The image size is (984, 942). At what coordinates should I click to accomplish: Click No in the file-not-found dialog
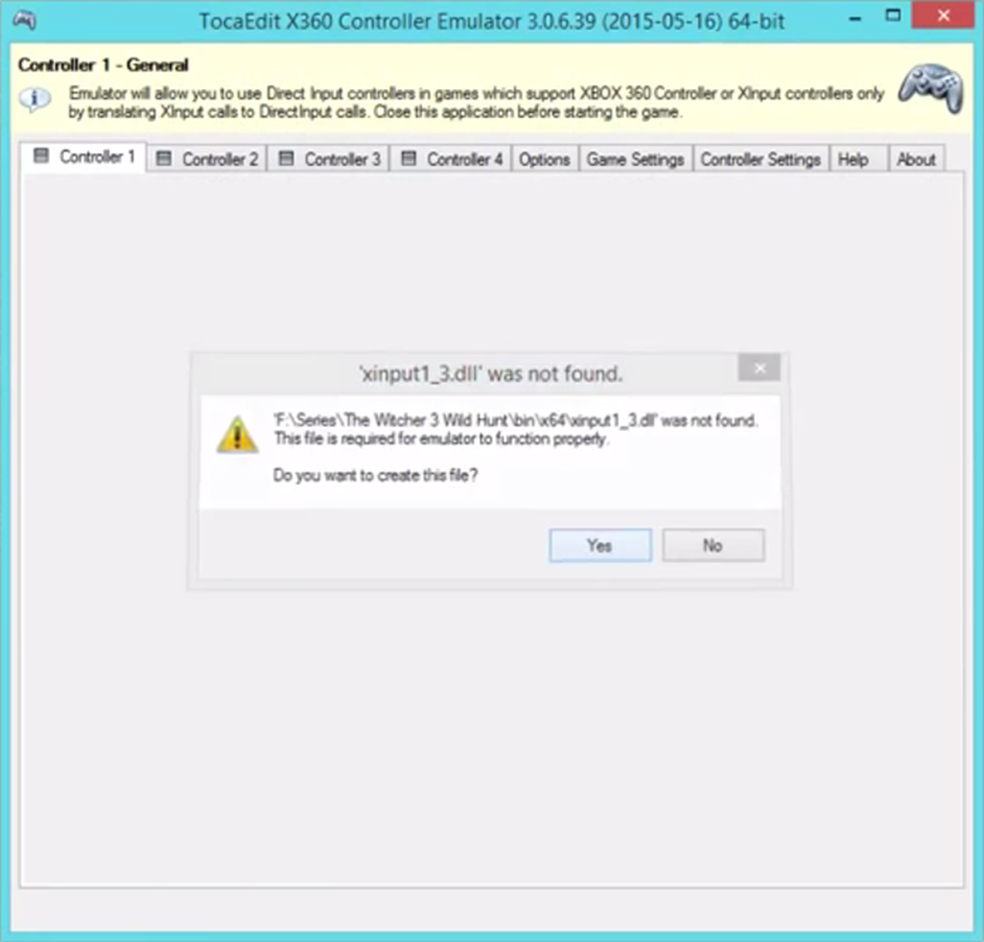pyautogui.click(x=714, y=545)
